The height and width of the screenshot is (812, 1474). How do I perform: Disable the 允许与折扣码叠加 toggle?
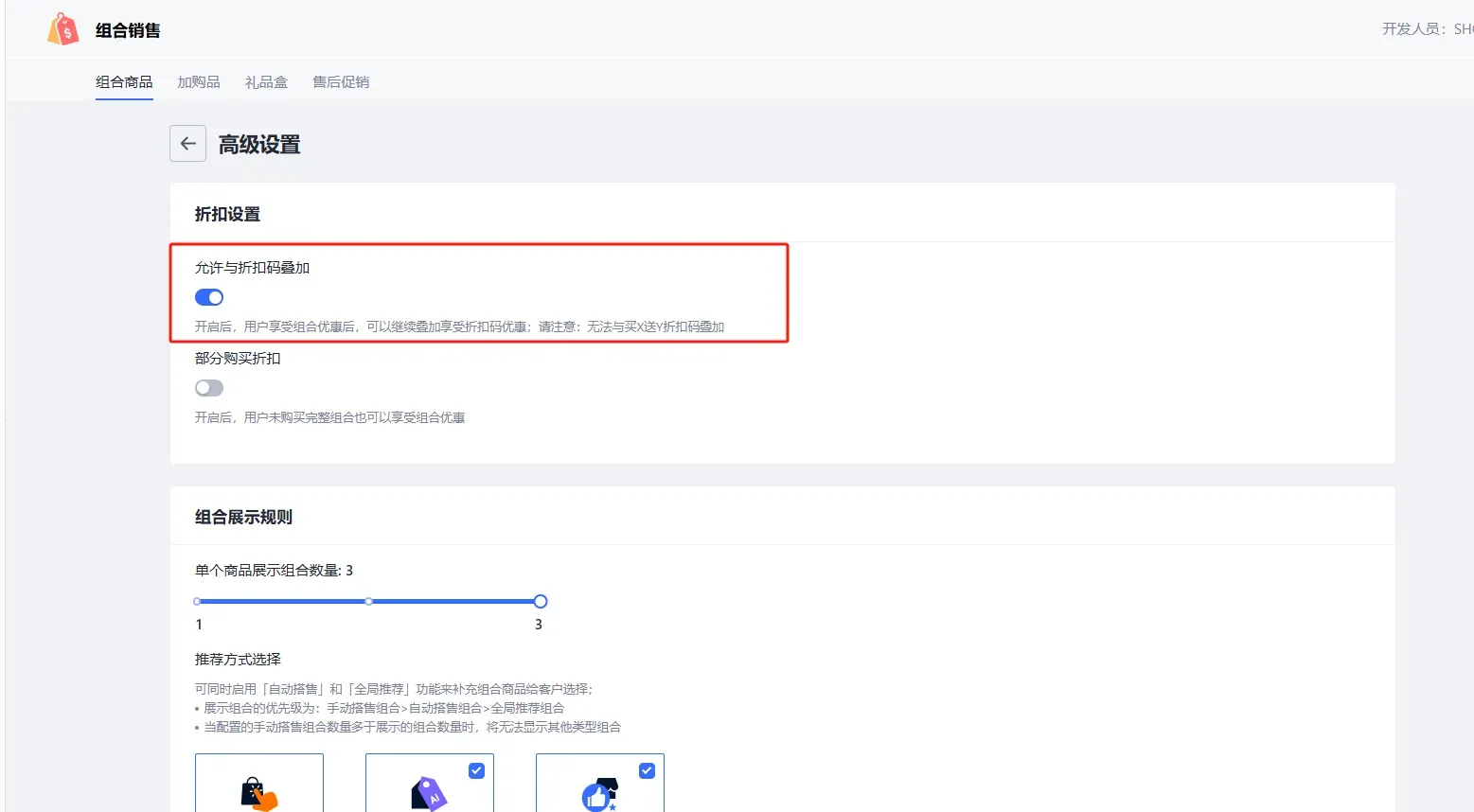coord(209,297)
